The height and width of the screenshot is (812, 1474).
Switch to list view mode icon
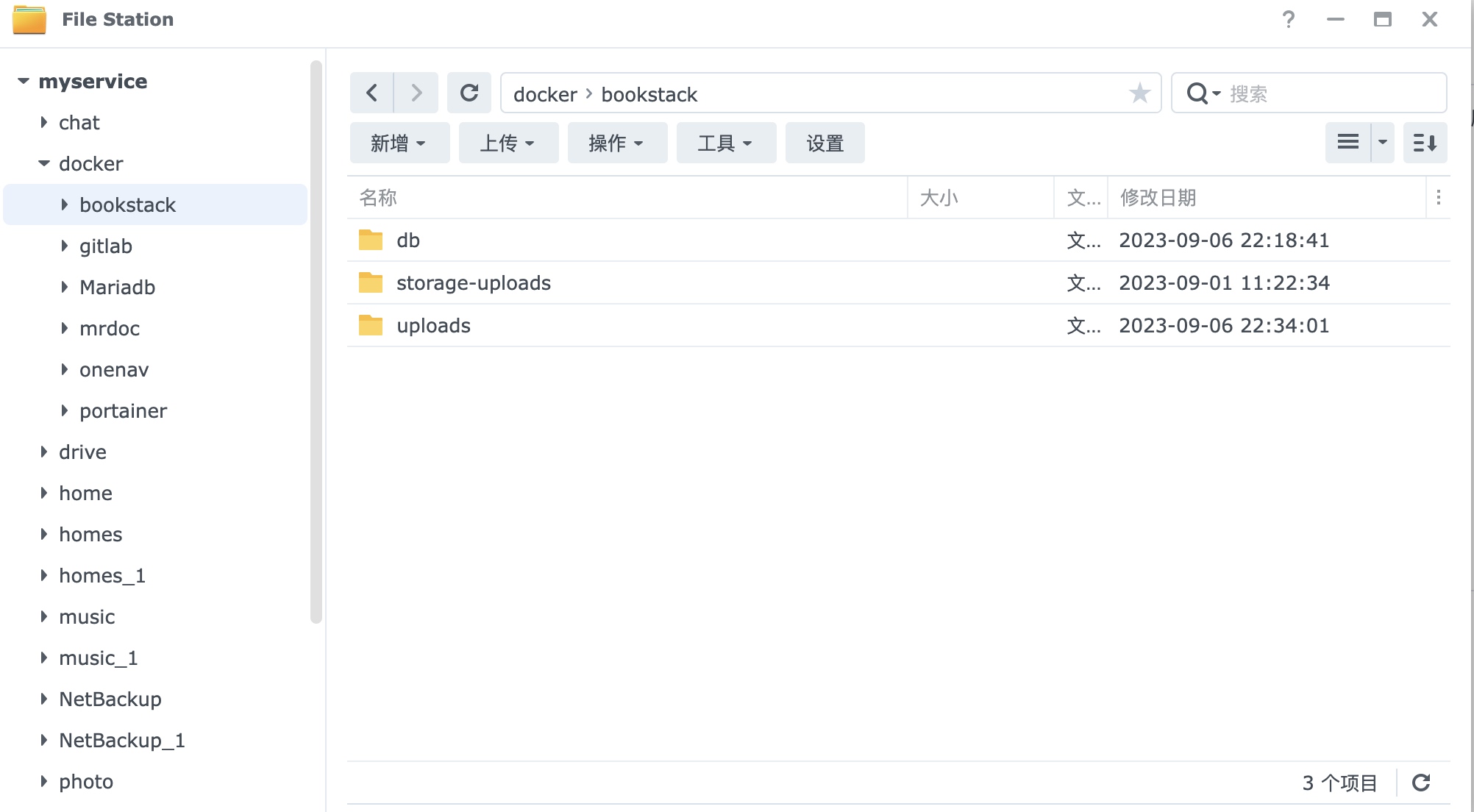click(x=1347, y=143)
